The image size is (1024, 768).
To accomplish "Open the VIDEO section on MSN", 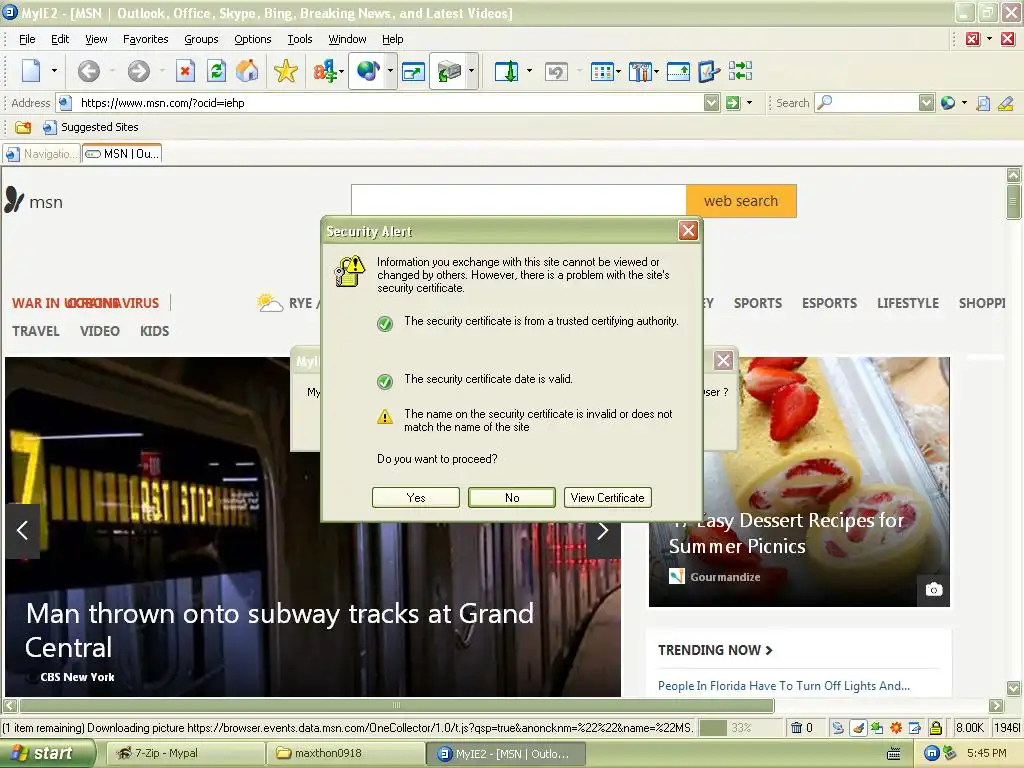I will (100, 331).
